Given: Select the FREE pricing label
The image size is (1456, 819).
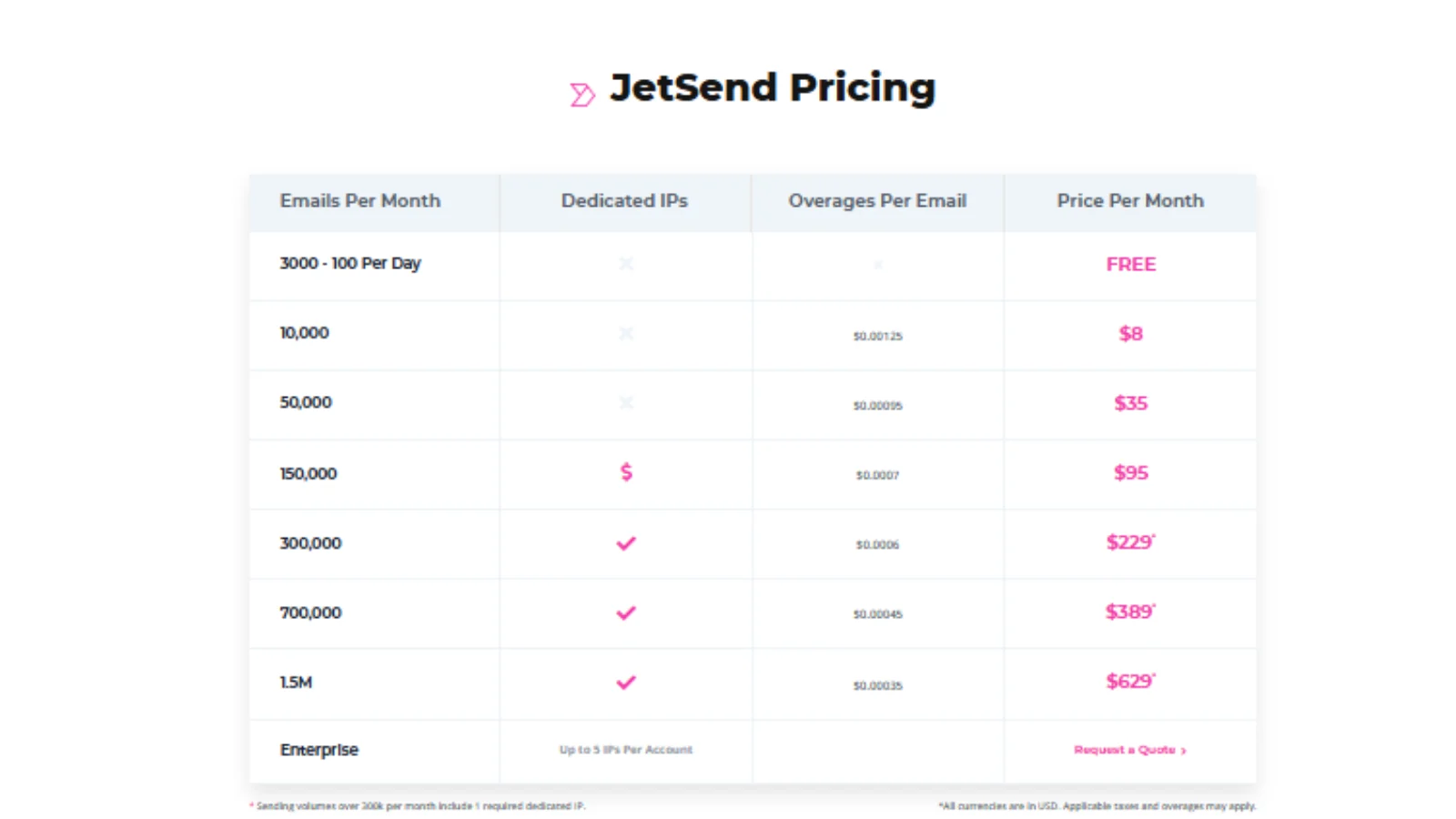Looking at the screenshot, I should pyautogui.click(x=1130, y=265).
